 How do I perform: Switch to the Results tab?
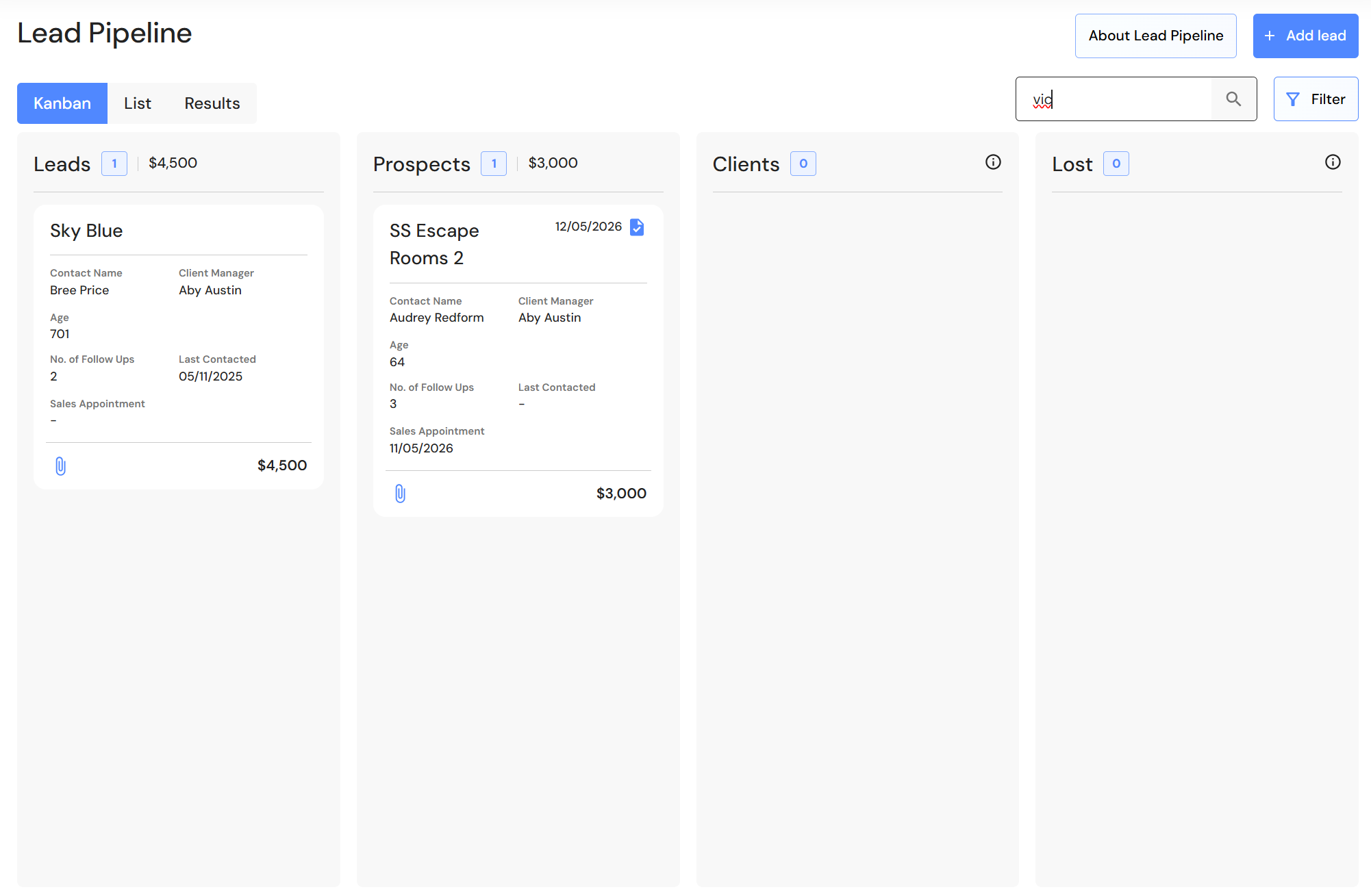[212, 103]
